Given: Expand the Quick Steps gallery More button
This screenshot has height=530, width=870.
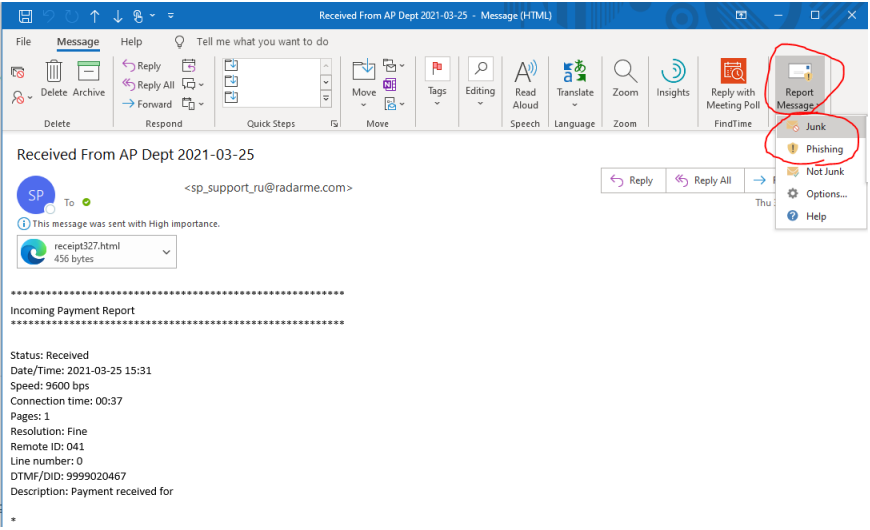Looking at the screenshot, I should pyautogui.click(x=326, y=99).
